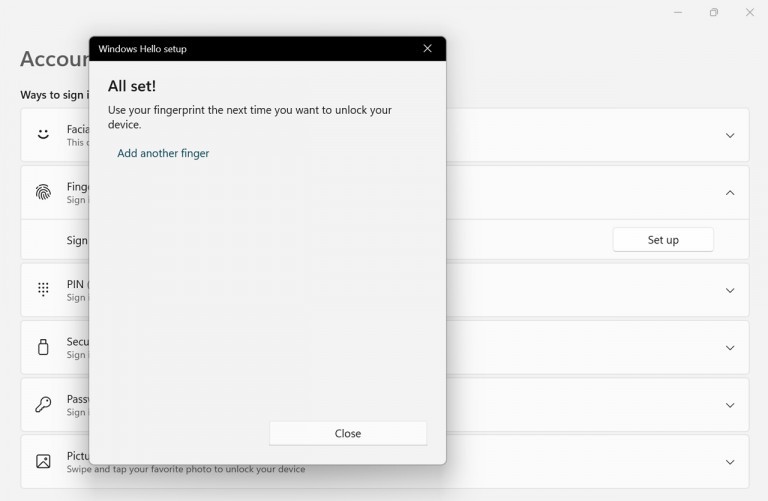Viewport: 768px width, 501px height.
Task: Close the Windows Hello setup dialog with X
Action: (x=427, y=48)
